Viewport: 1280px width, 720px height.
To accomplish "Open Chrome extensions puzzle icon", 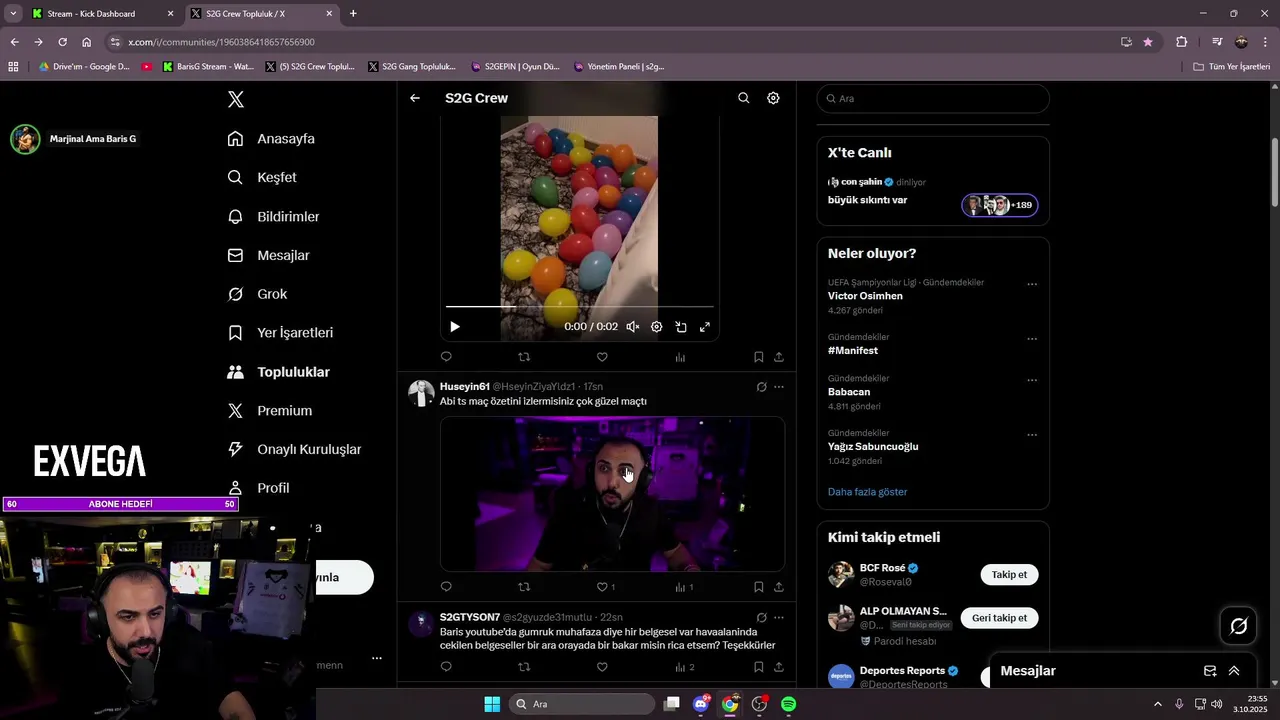I will (x=1182, y=42).
